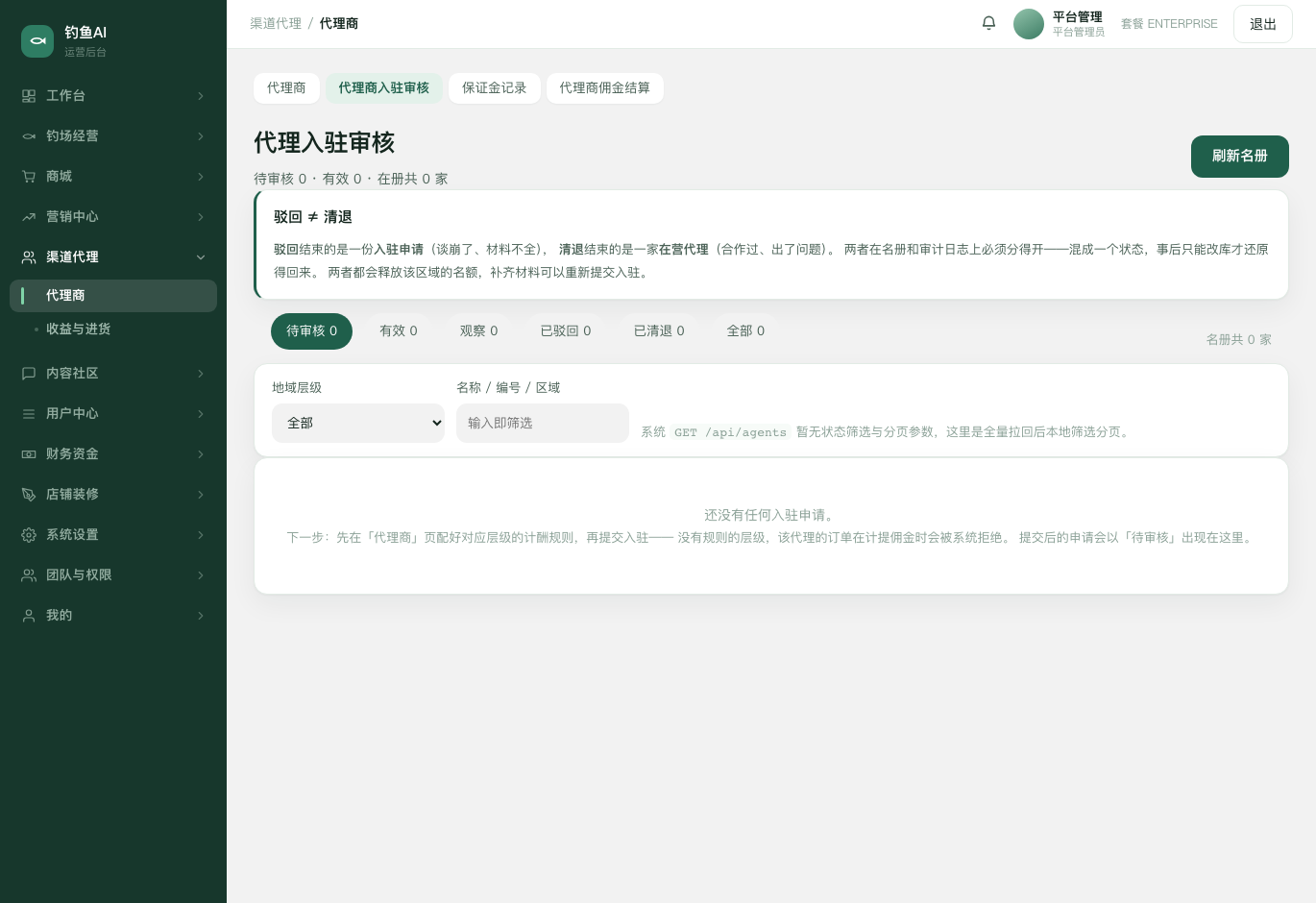
Task: Expand the 财务资金 chevron
Action: pyautogui.click(x=201, y=454)
